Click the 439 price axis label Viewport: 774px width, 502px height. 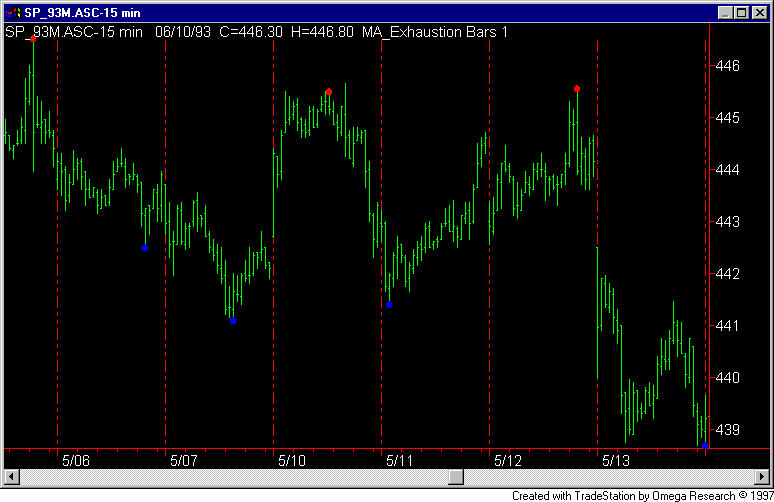click(728, 430)
